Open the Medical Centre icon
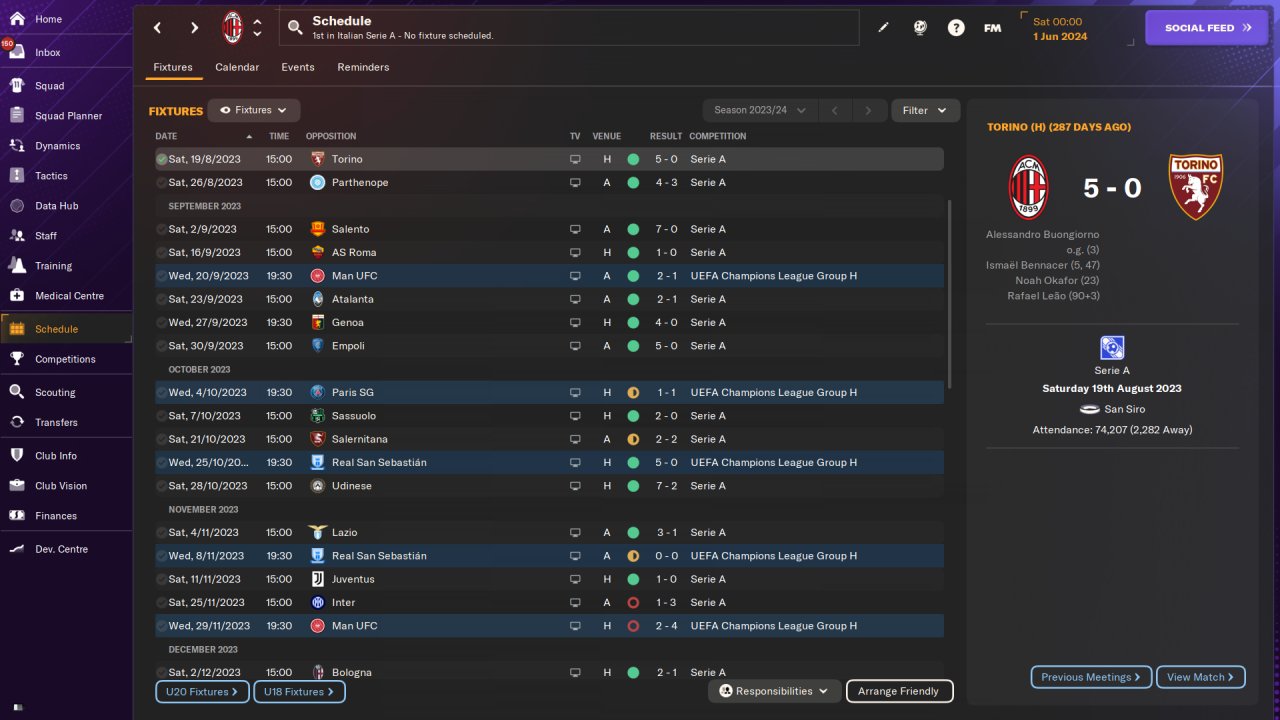 [x=17, y=296]
